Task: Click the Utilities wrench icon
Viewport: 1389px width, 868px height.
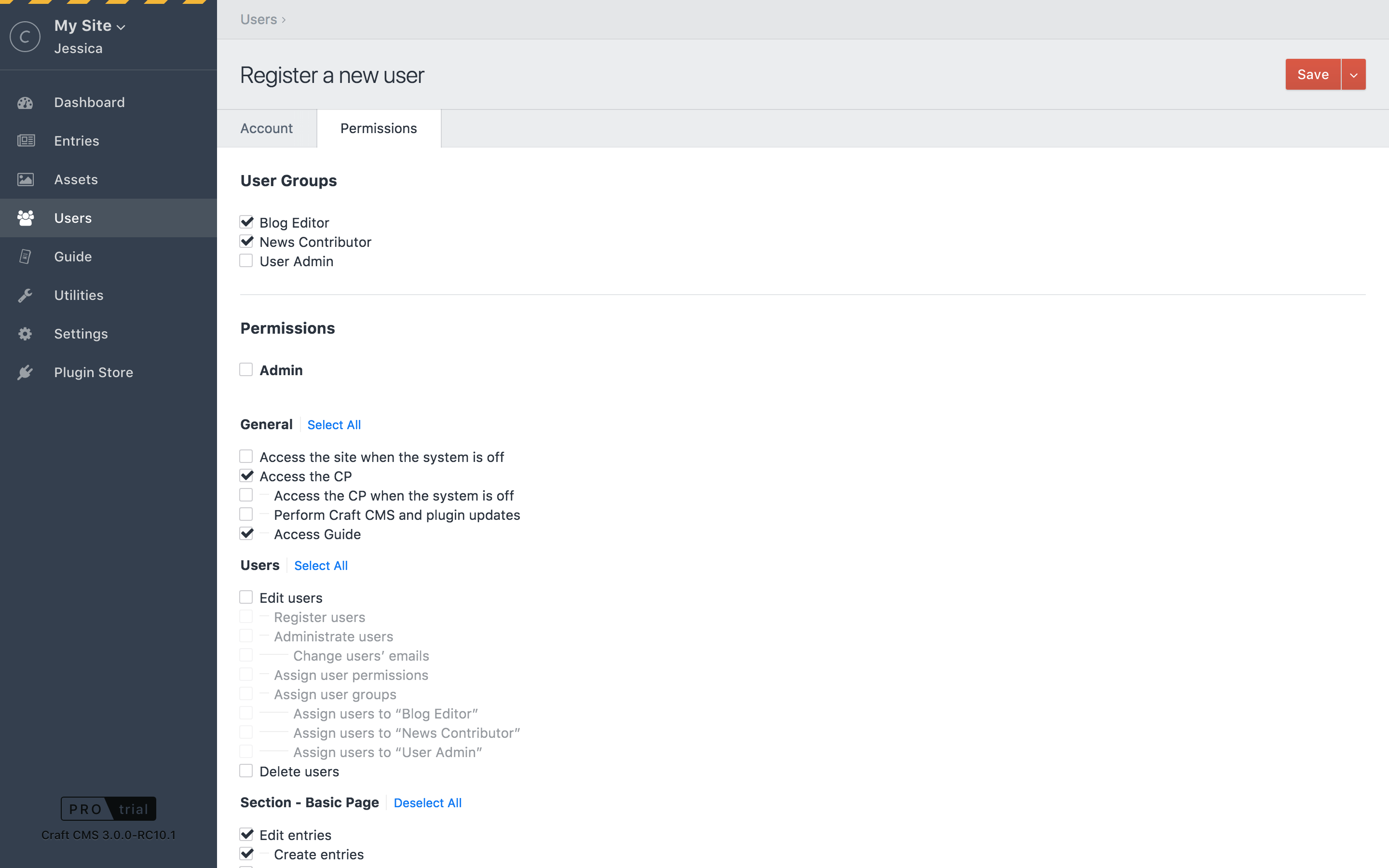Action: (25, 295)
